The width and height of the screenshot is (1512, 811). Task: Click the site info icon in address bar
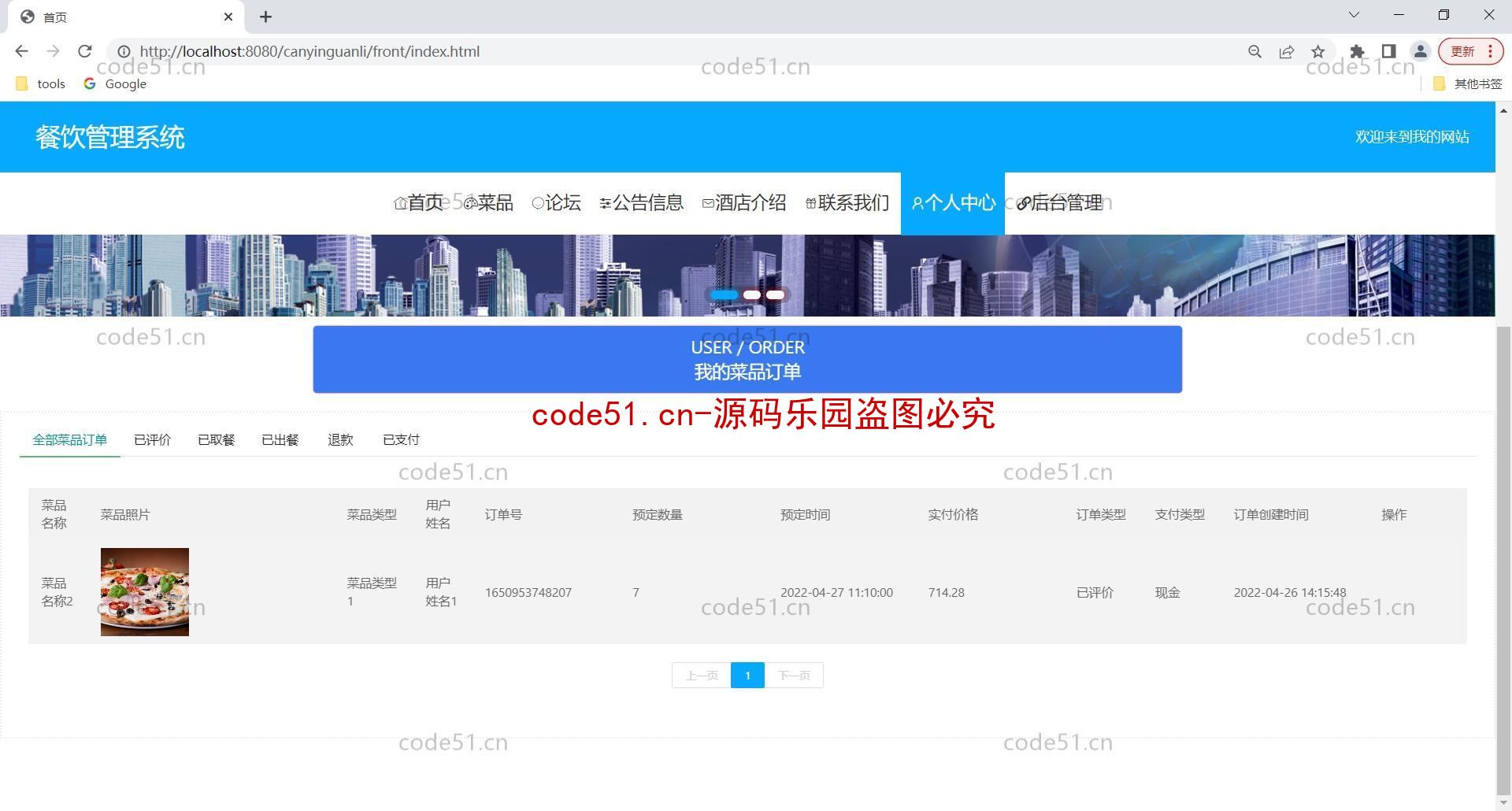coord(124,51)
